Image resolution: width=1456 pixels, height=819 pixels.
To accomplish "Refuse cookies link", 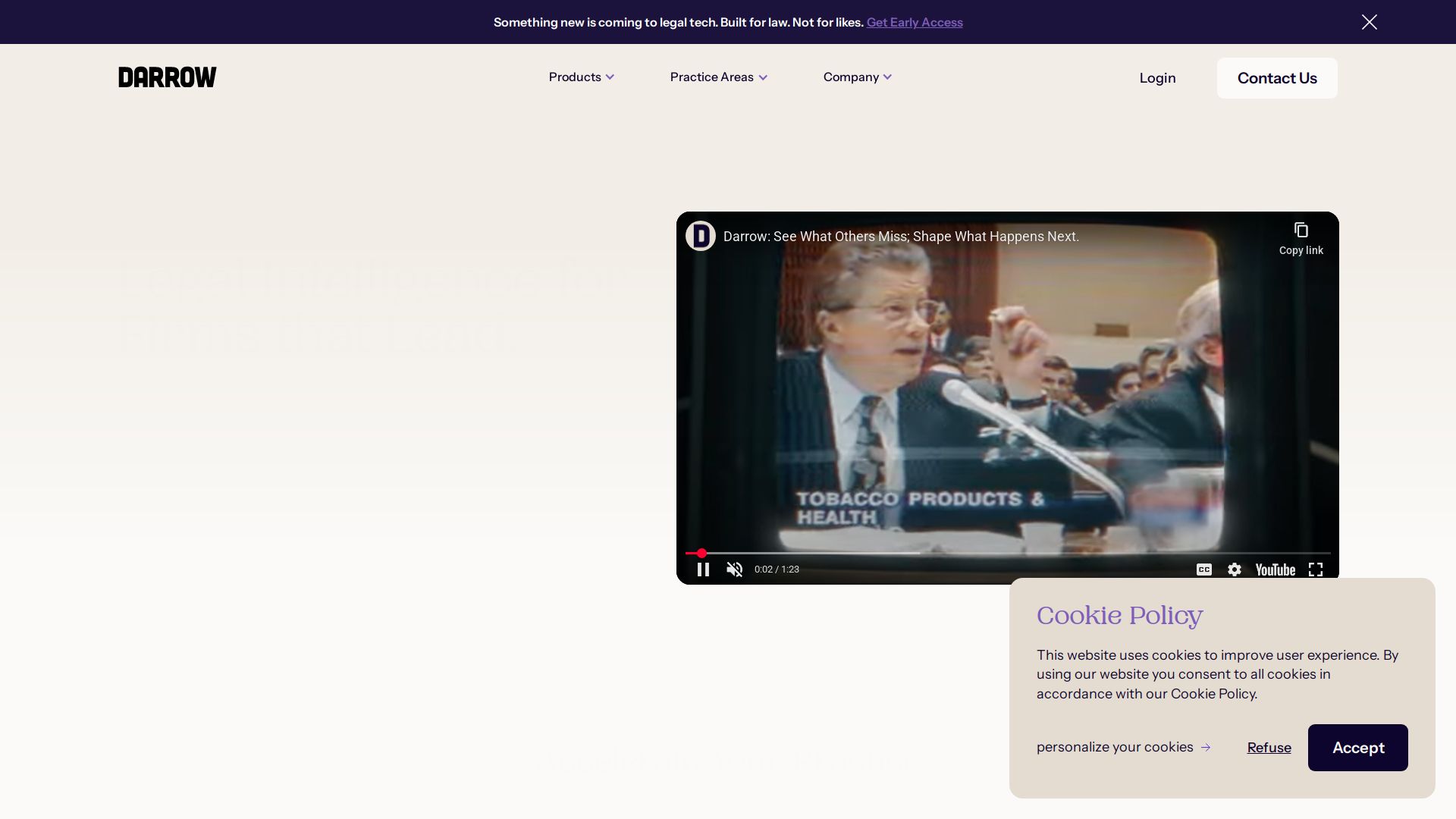I will (1269, 748).
